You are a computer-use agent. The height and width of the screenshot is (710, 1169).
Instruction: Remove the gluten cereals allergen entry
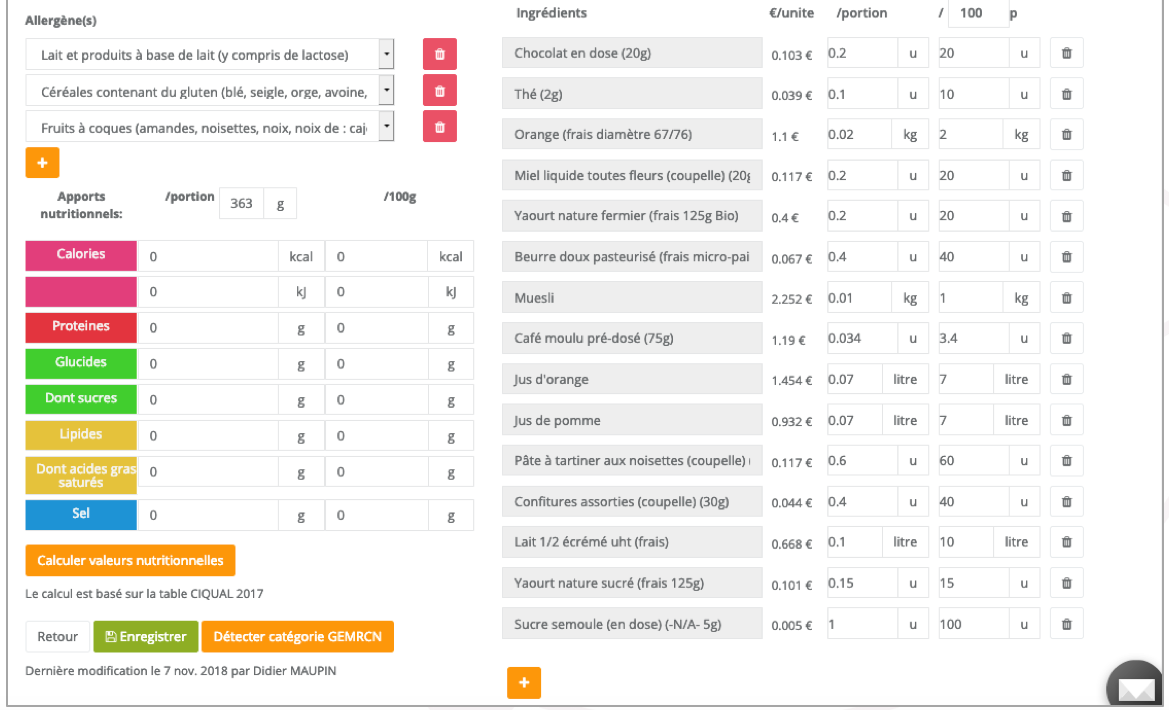439,91
